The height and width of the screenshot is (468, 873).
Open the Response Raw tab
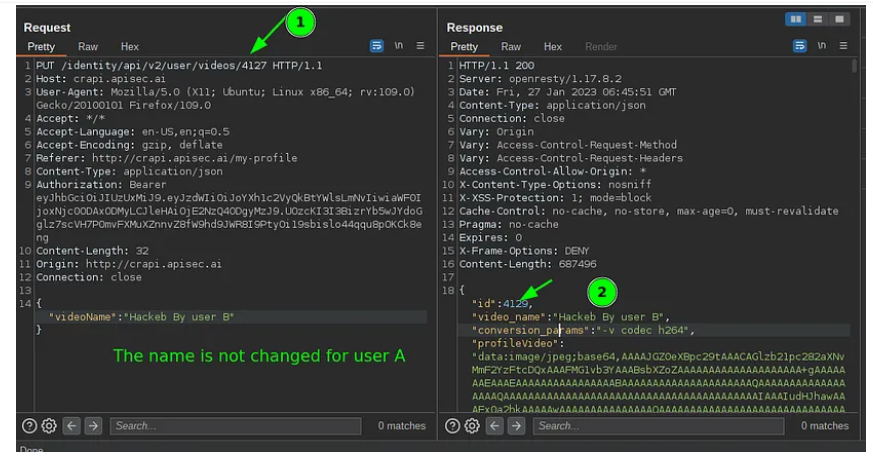coord(511,47)
